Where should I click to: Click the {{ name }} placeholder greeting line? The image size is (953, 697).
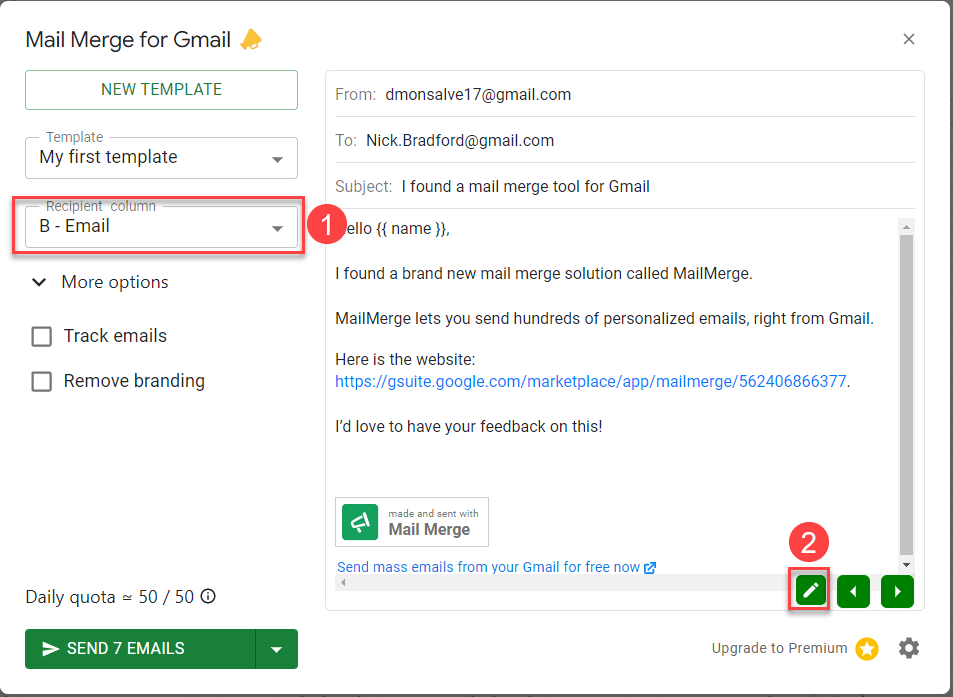[x=393, y=228]
